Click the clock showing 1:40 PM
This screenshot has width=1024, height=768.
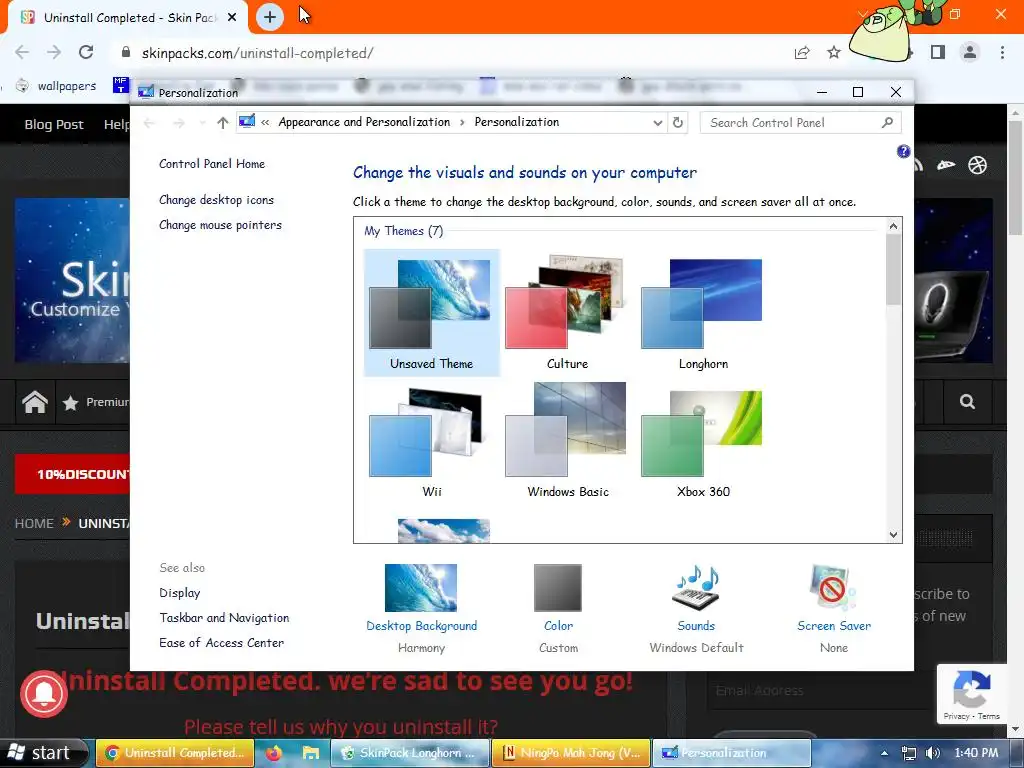tap(976, 753)
